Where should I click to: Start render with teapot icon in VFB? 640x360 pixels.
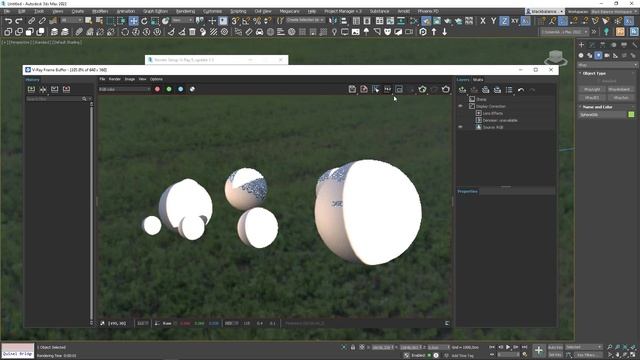446,89
